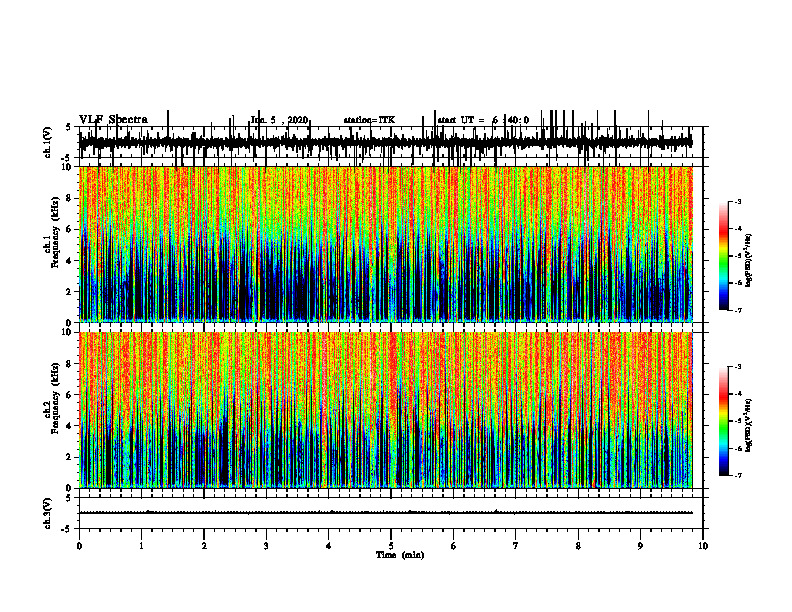Screen dimensions: 792x612
Task: Select the date text 'Jan. 5, 2020'
Action: click(279, 120)
